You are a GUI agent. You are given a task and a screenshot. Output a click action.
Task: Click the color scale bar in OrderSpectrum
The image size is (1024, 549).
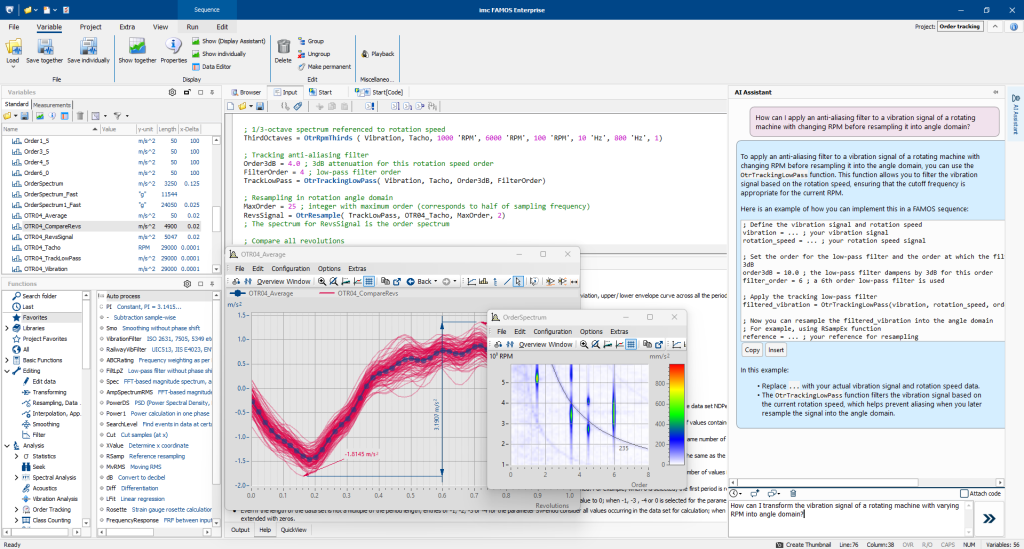[x=677, y=414]
